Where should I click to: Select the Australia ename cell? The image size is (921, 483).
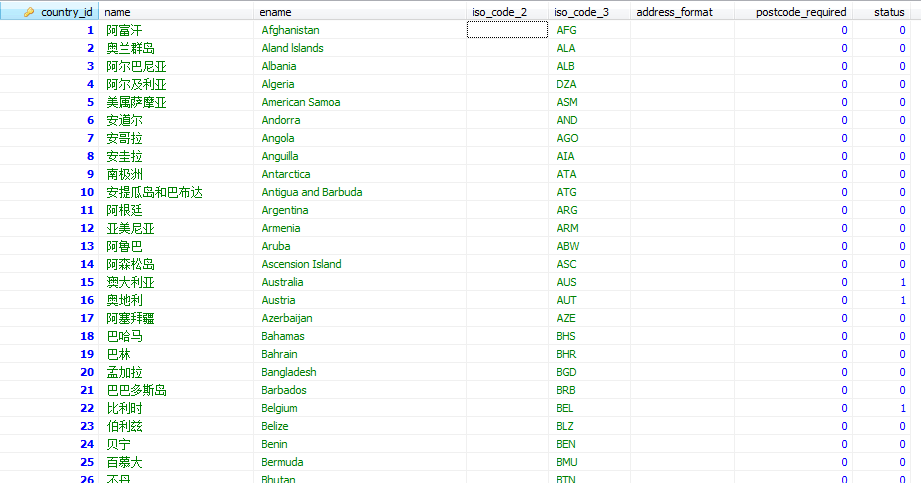[282, 282]
